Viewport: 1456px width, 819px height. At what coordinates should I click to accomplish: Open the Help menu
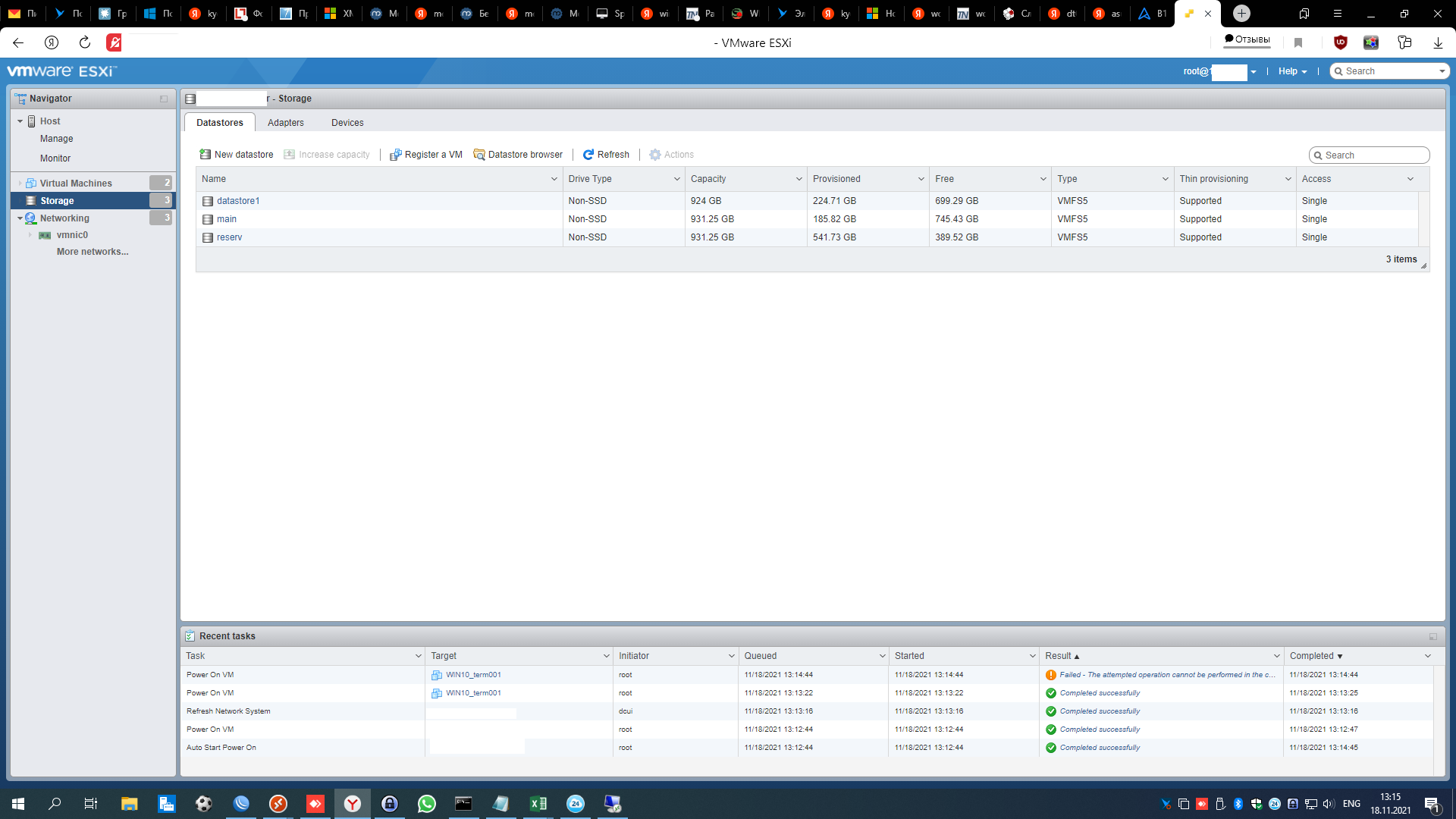(1292, 71)
